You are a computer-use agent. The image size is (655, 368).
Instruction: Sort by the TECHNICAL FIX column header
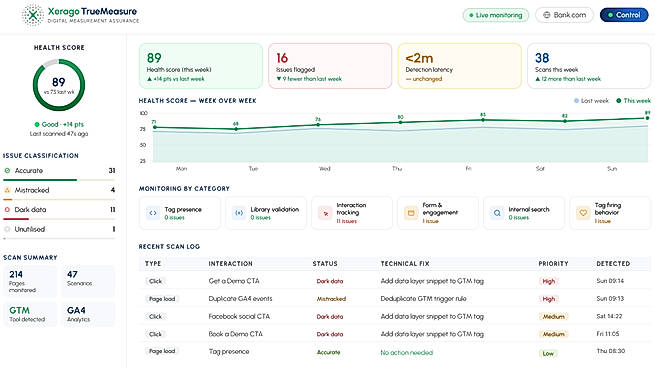pos(405,264)
